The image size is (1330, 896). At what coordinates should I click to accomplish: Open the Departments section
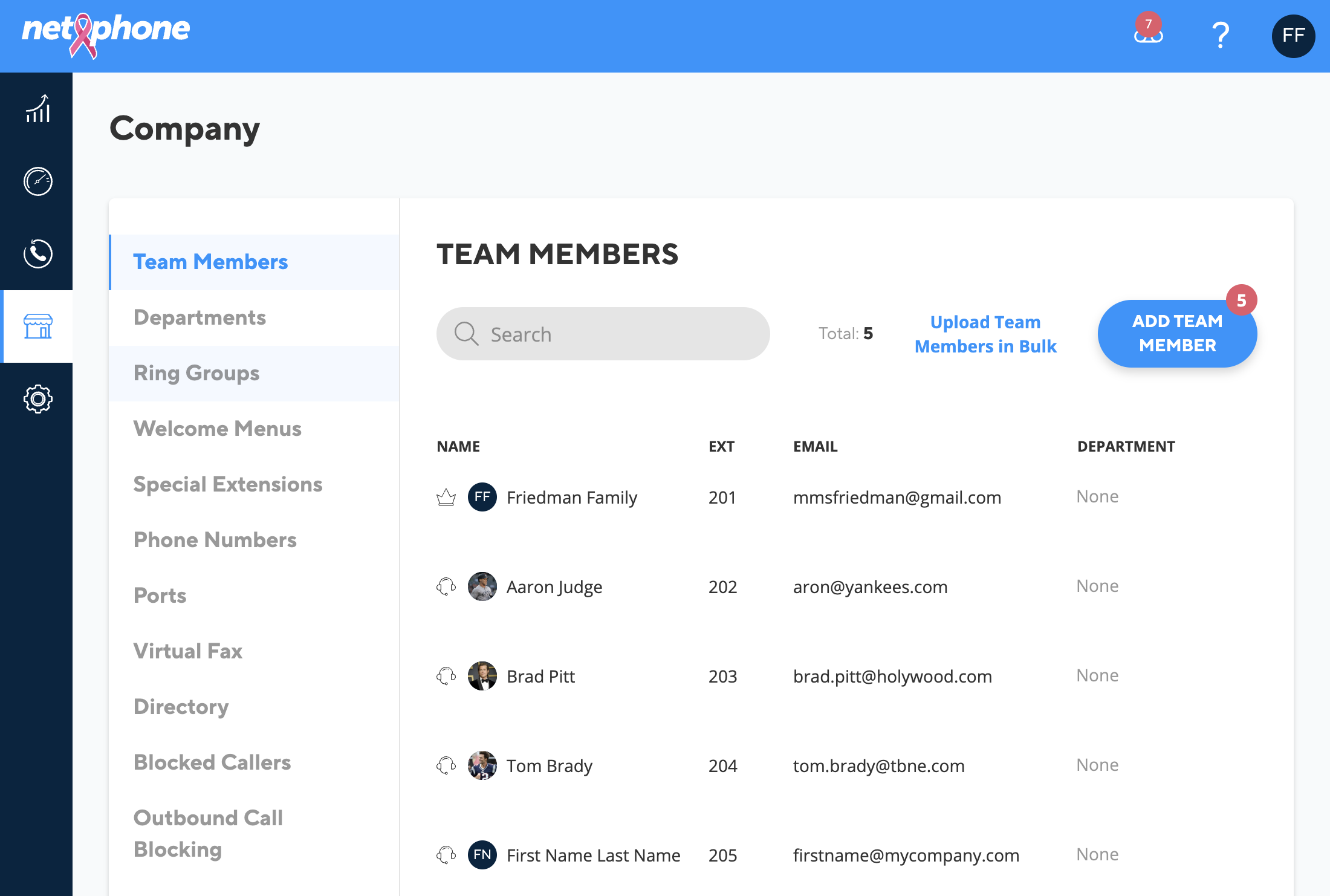pyautogui.click(x=254, y=317)
